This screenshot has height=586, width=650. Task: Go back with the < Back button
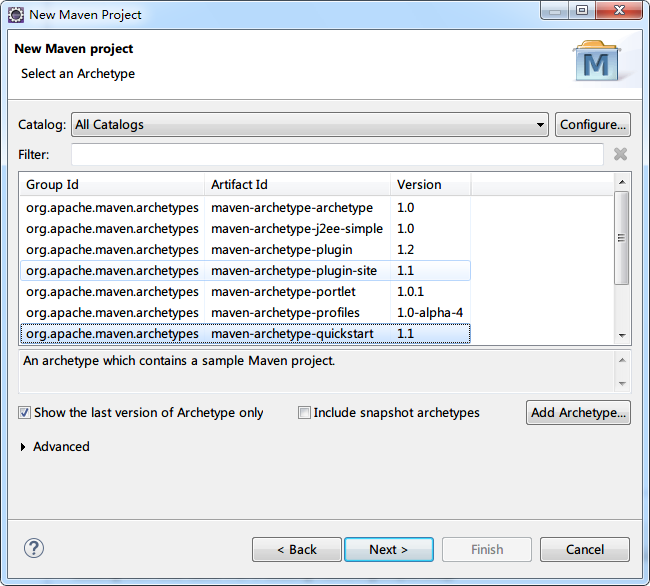297,550
